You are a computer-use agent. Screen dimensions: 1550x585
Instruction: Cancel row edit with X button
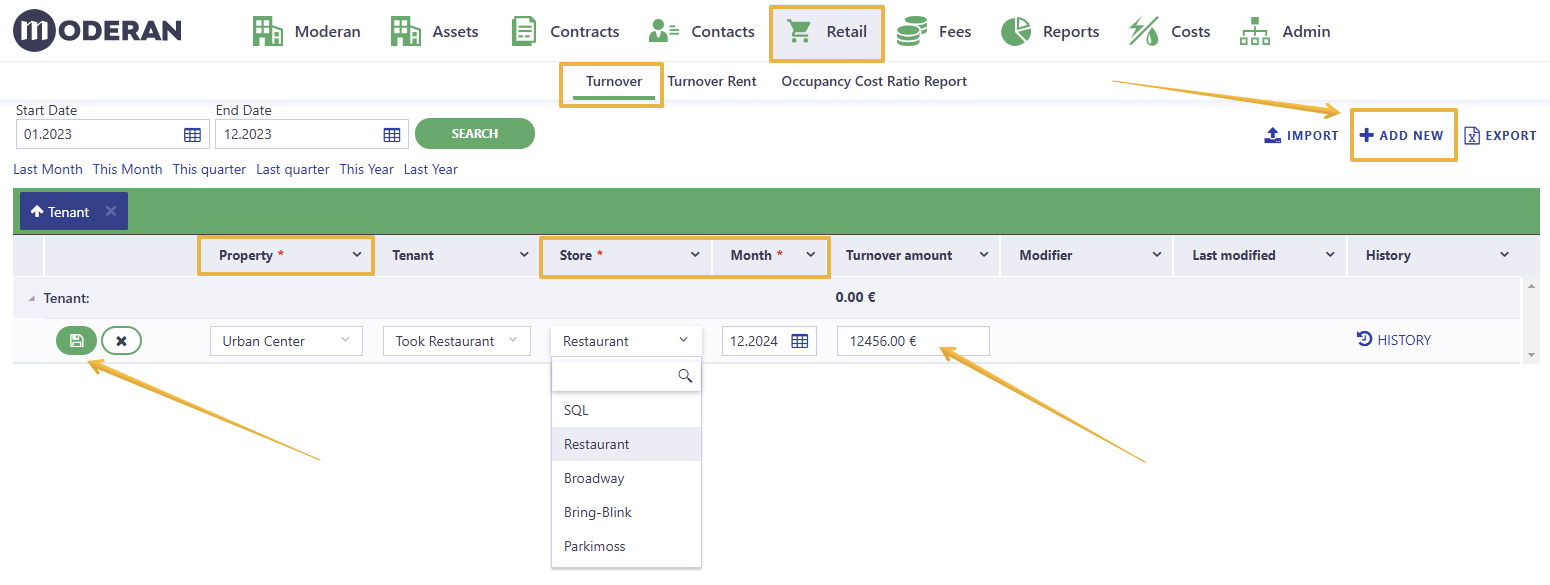pyautogui.click(x=121, y=341)
